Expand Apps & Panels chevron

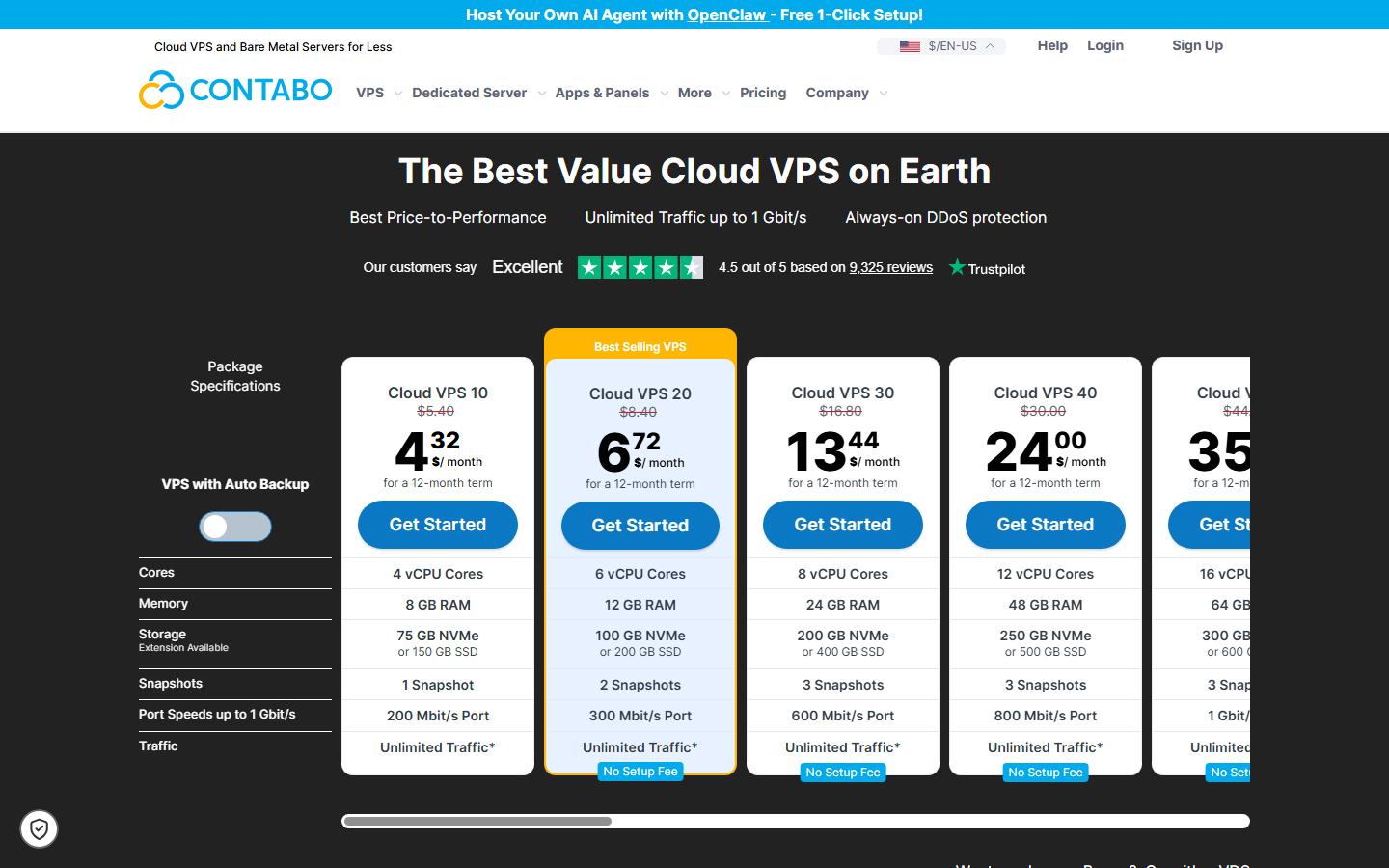tap(664, 94)
